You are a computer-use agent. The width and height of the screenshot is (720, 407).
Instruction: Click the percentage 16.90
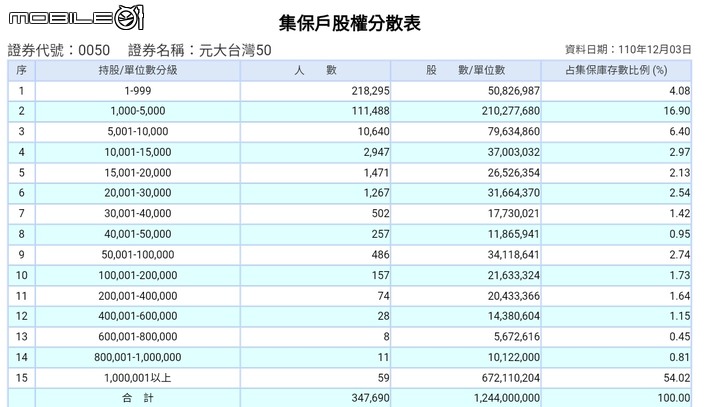677,111
